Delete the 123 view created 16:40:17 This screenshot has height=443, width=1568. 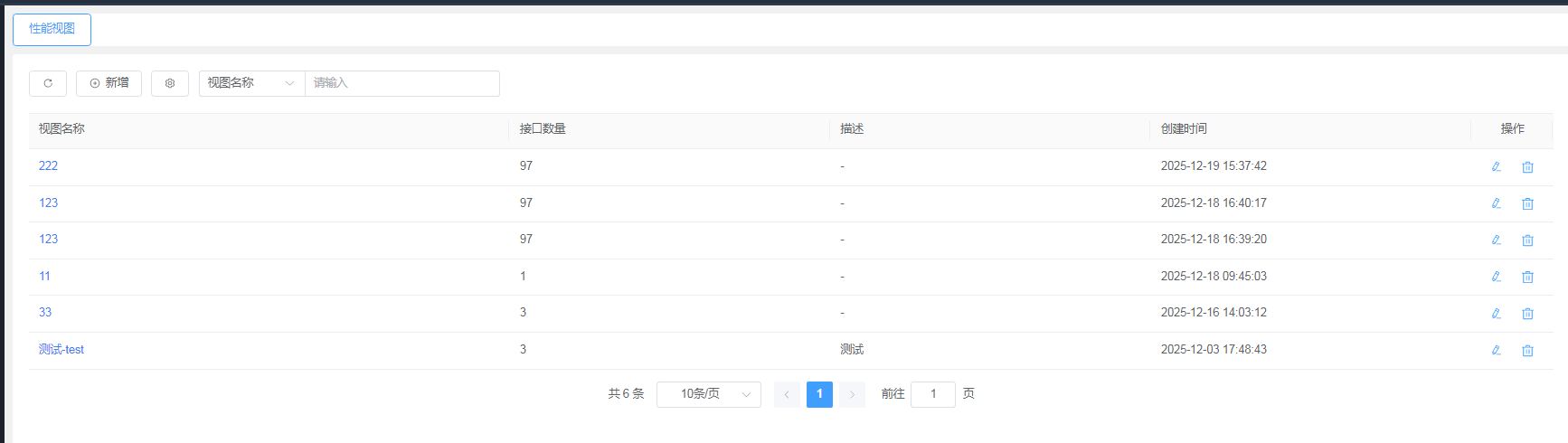point(1527,203)
